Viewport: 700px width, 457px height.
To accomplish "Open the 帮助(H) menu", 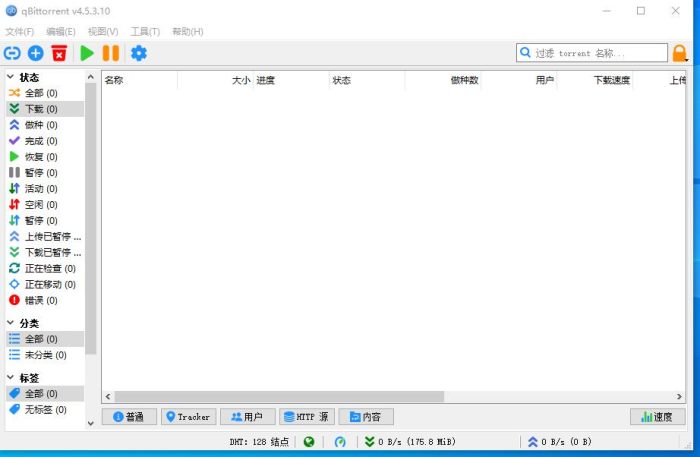I will 188,31.
